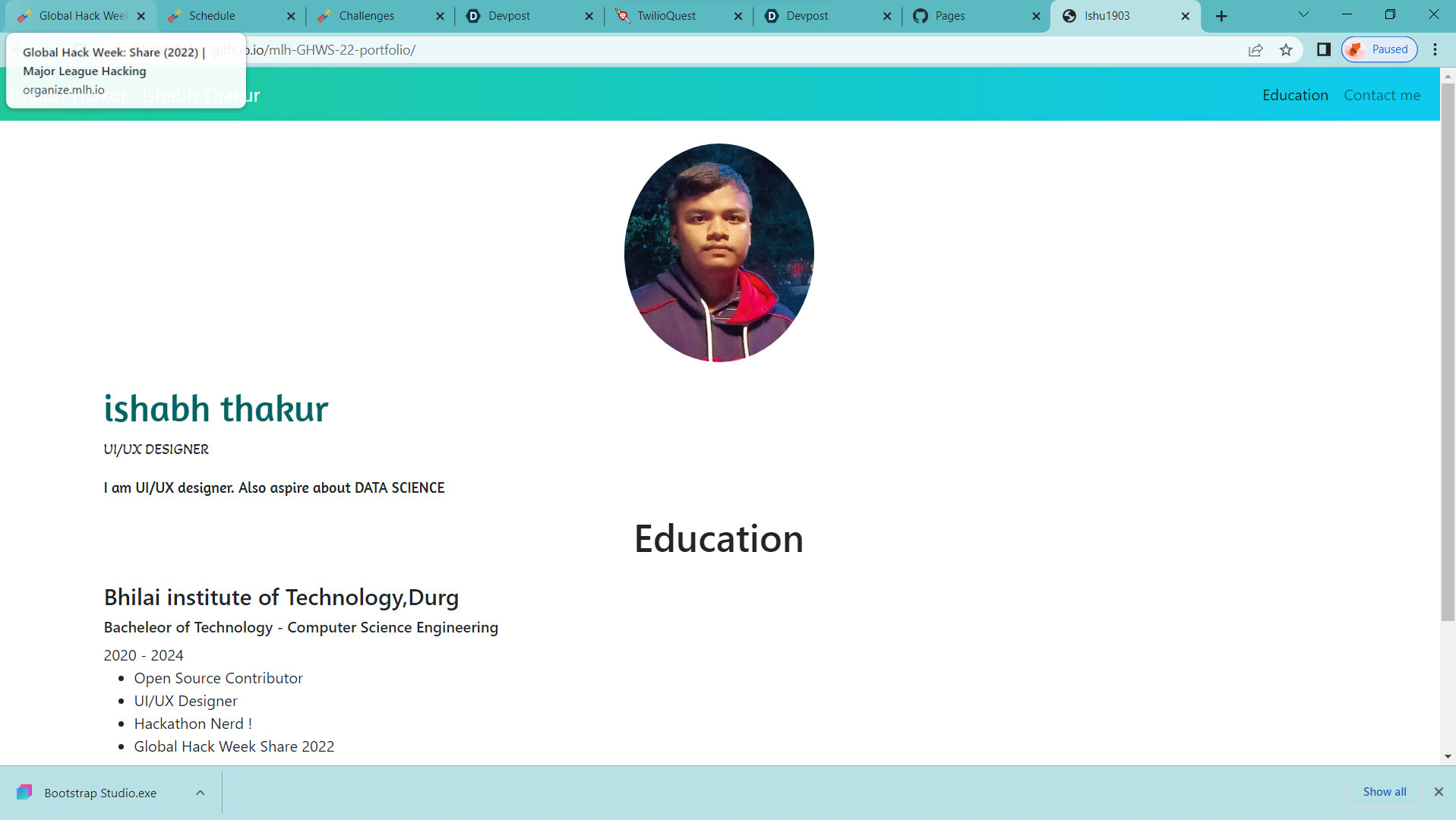The height and width of the screenshot is (820, 1456).
Task: Click the Bacheleor of Technology degree line
Action: [x=301, y=627]
